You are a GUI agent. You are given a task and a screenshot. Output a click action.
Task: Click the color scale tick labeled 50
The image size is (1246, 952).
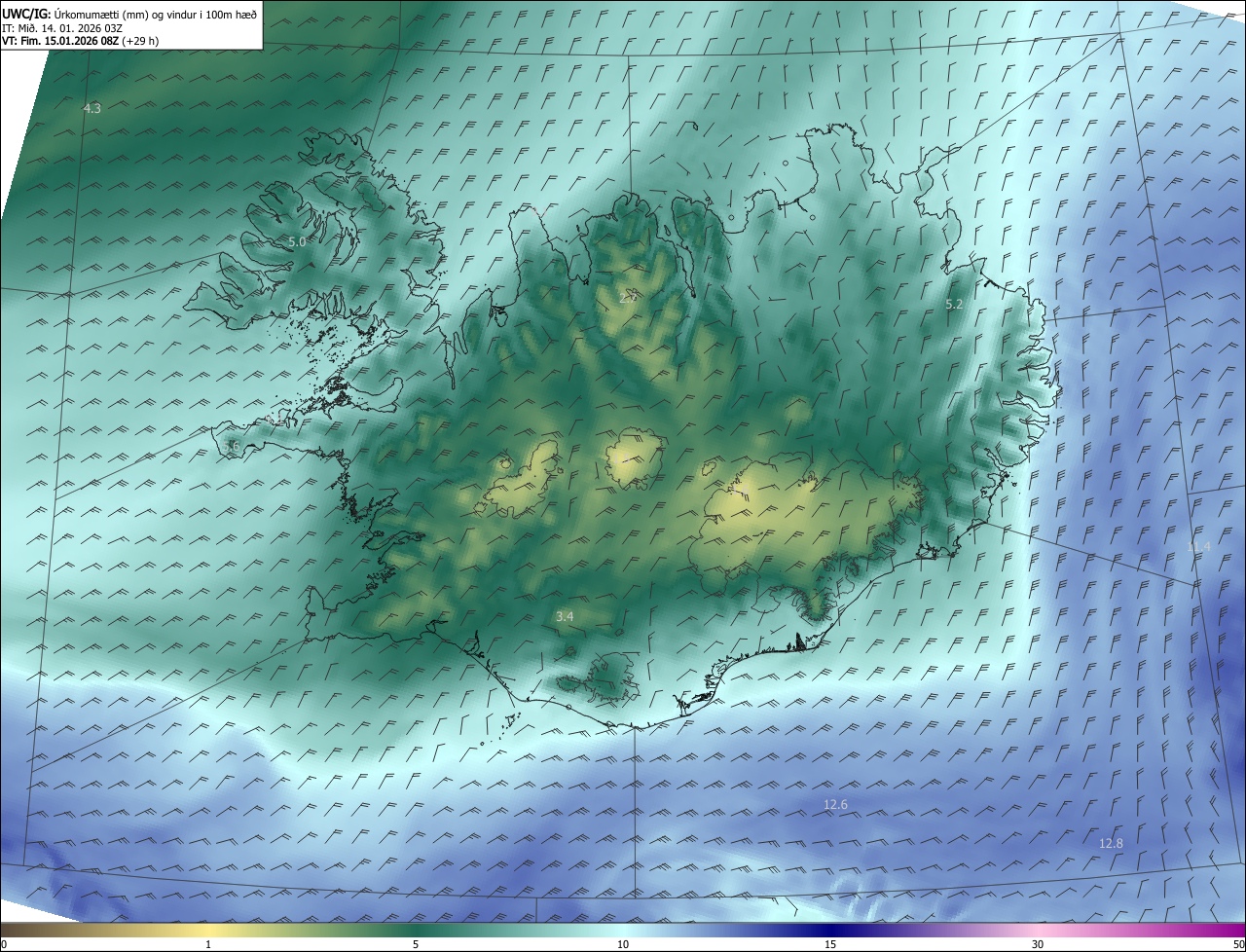(x=1238, y=944)
